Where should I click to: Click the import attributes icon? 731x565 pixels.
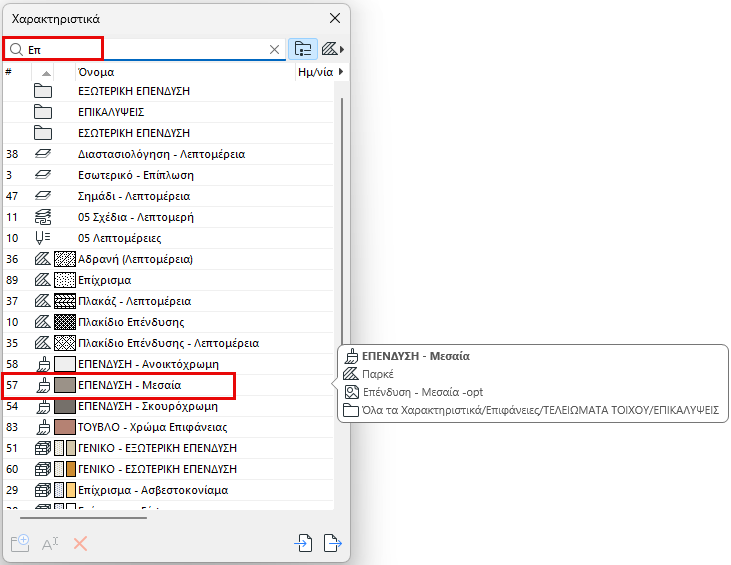click(x=303, y=543)
